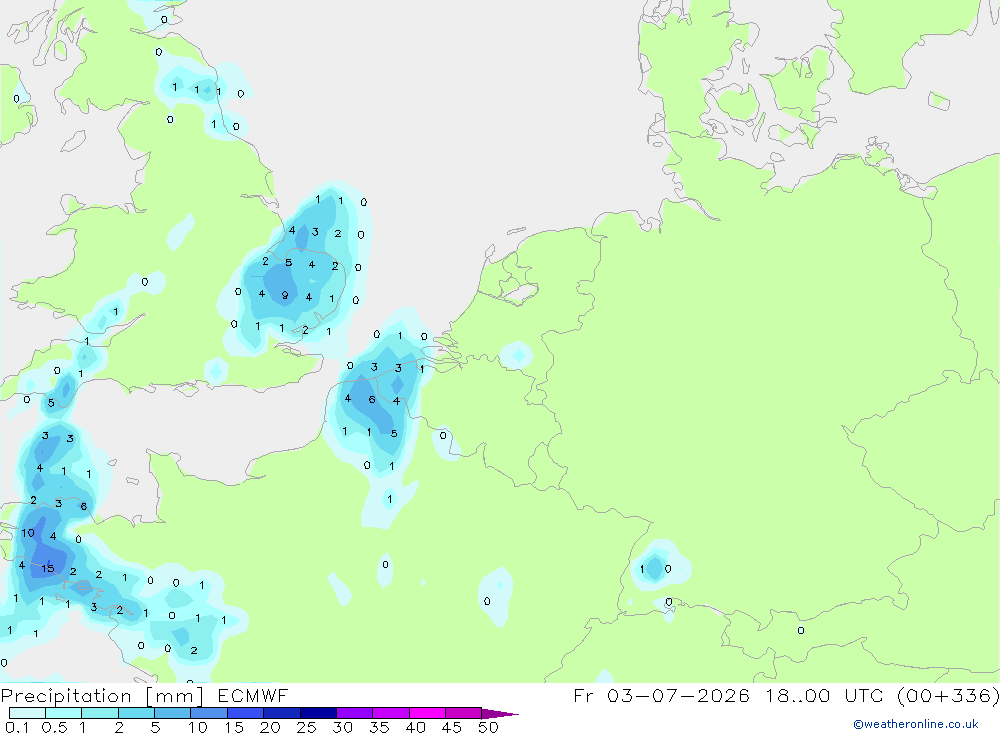Pick the 10–15 mm blue legend swatch
Viewport: 1000px width, 733px height.
(209, 713)
